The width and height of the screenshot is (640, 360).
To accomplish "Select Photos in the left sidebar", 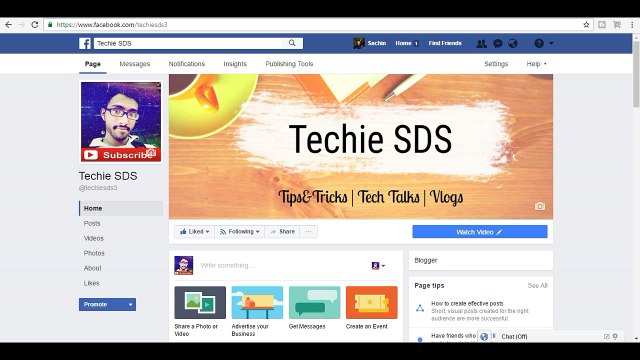I will pos(94,253).
